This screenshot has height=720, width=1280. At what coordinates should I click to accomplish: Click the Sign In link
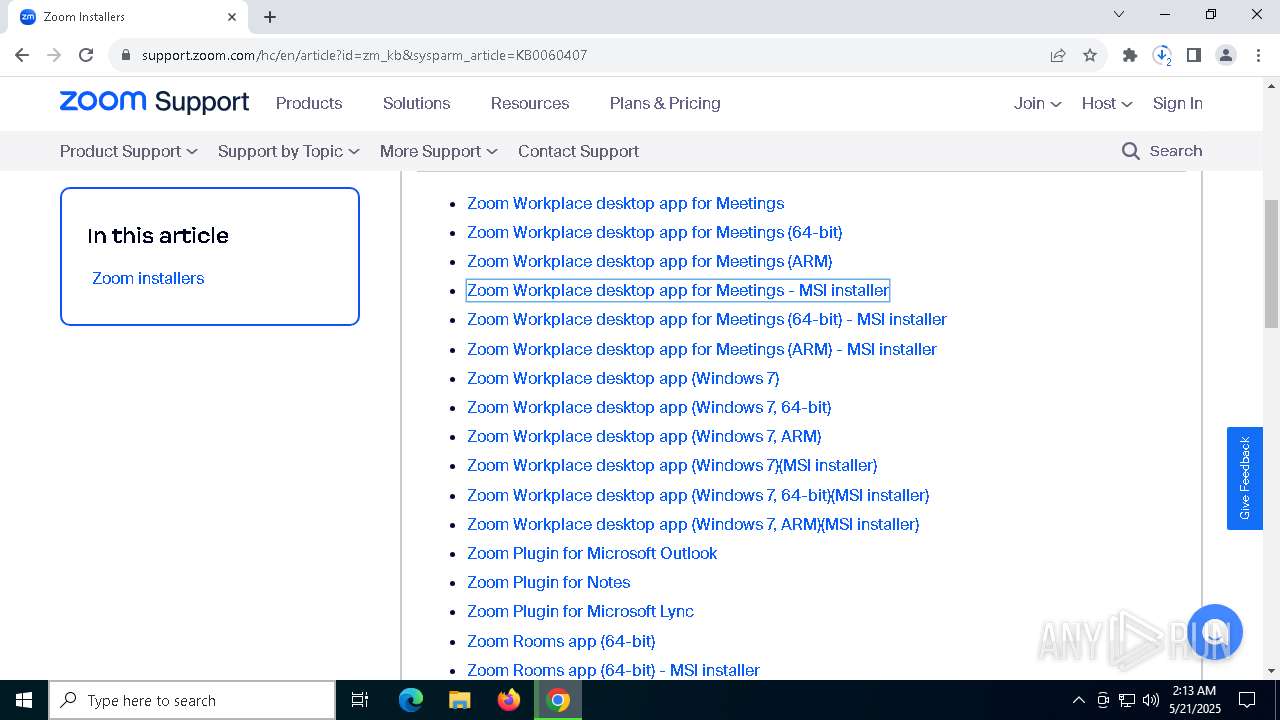point(1178,103)
